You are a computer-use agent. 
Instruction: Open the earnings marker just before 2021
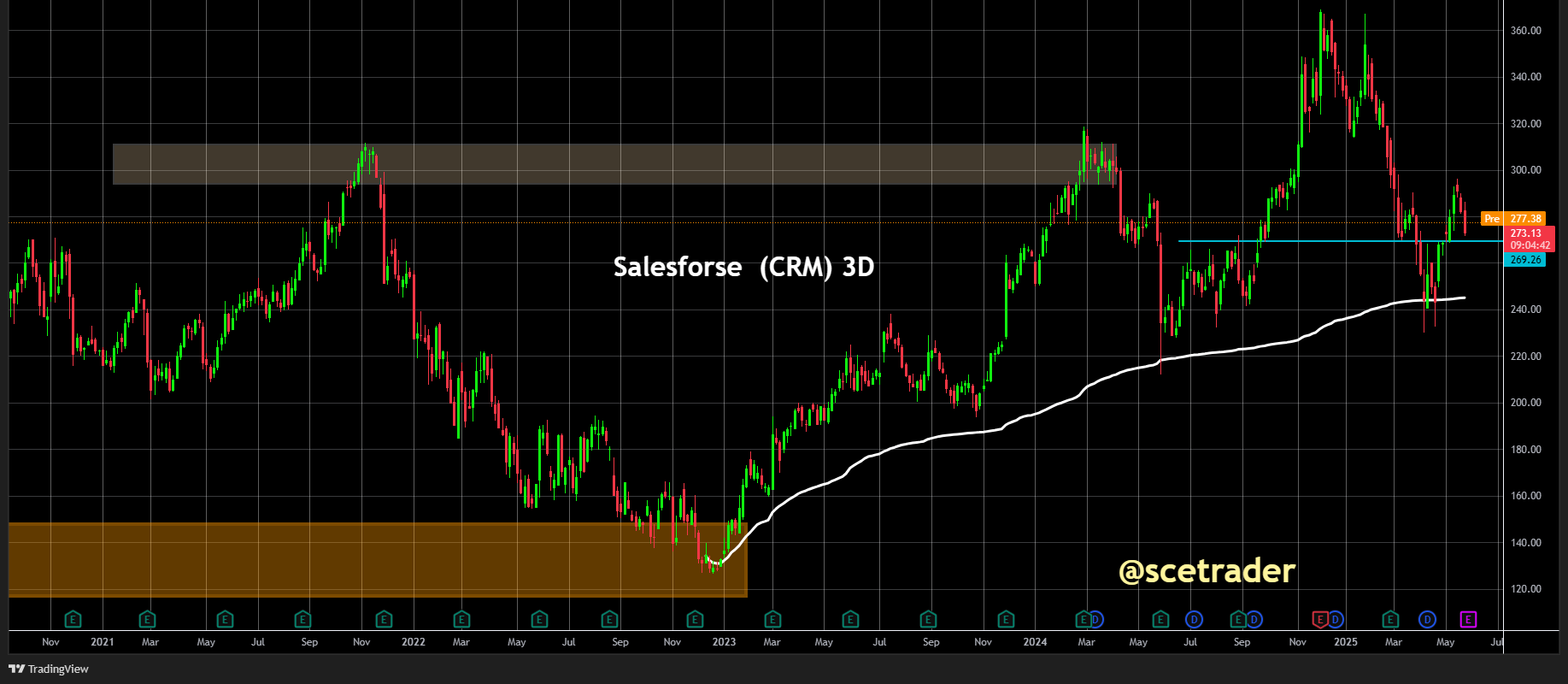(73, 619)
